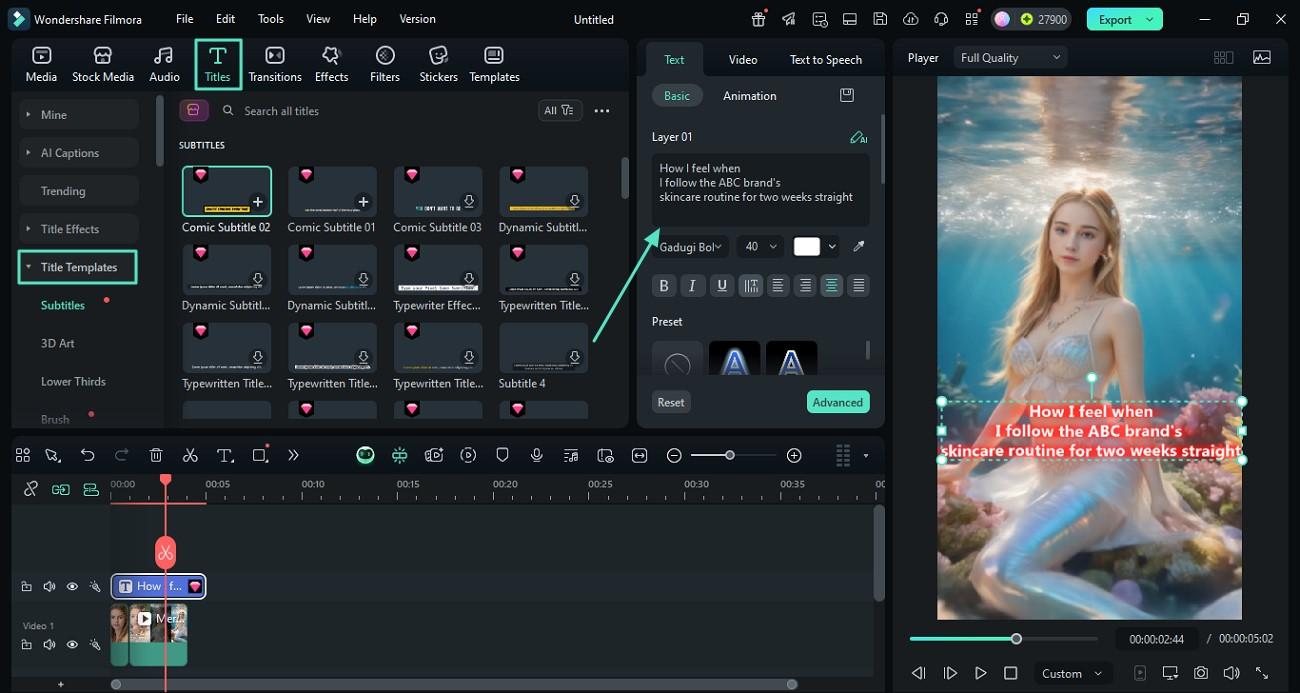Viewport: 1300px width, 693px height.
Task: Click the Search all titles field
Action: tap(376, 111)
